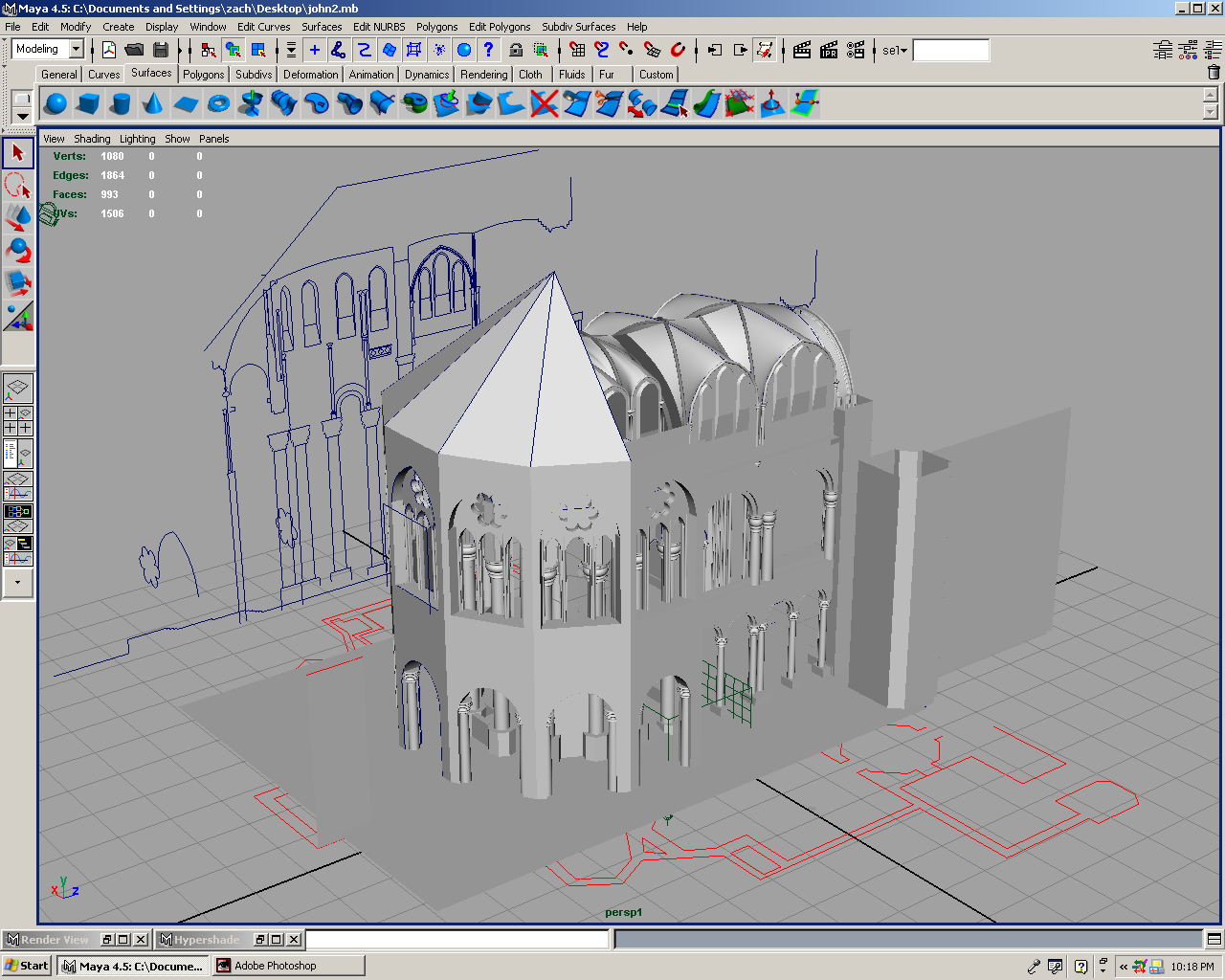Screen dimensions: 1225x980
Task: Click the shelf trash can icon
Action: (x=1214, y=72)
